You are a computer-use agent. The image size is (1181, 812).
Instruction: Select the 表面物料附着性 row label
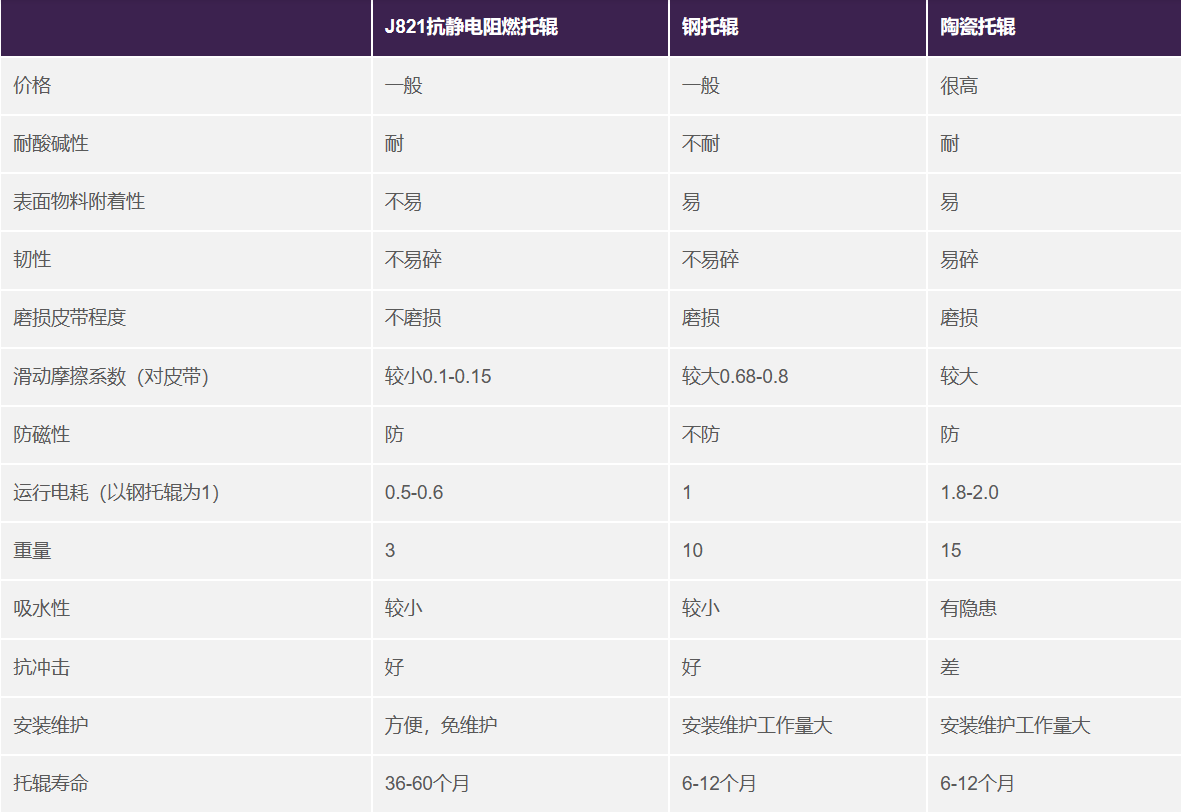coord(79,202)
